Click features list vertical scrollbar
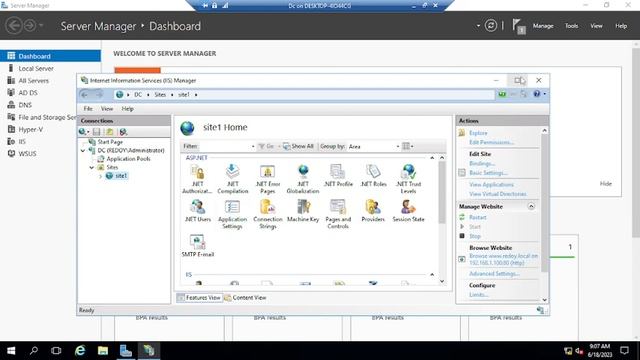The image size is (640, 360). coord(442,192)
